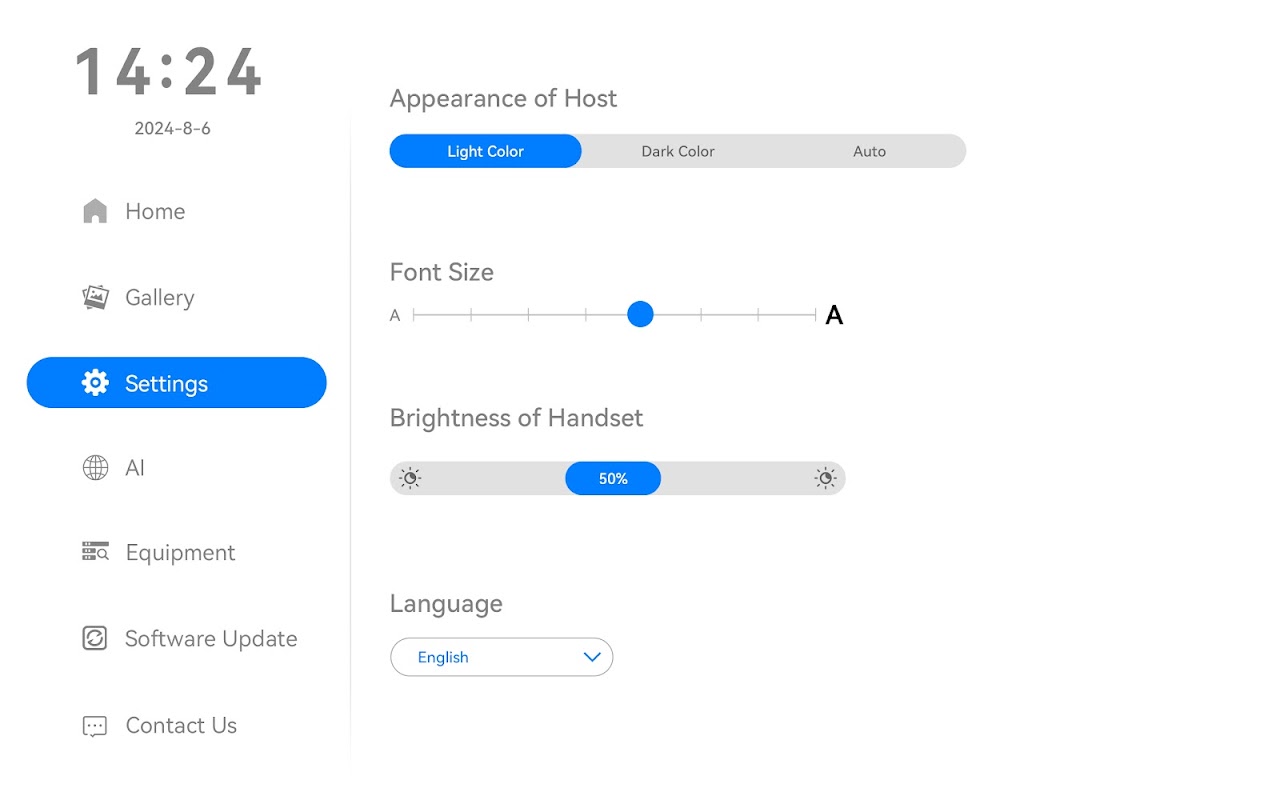Click the Language dropdown chevron arrow
This screenshot has height=800, width=1280.
(x=592, y=657)
